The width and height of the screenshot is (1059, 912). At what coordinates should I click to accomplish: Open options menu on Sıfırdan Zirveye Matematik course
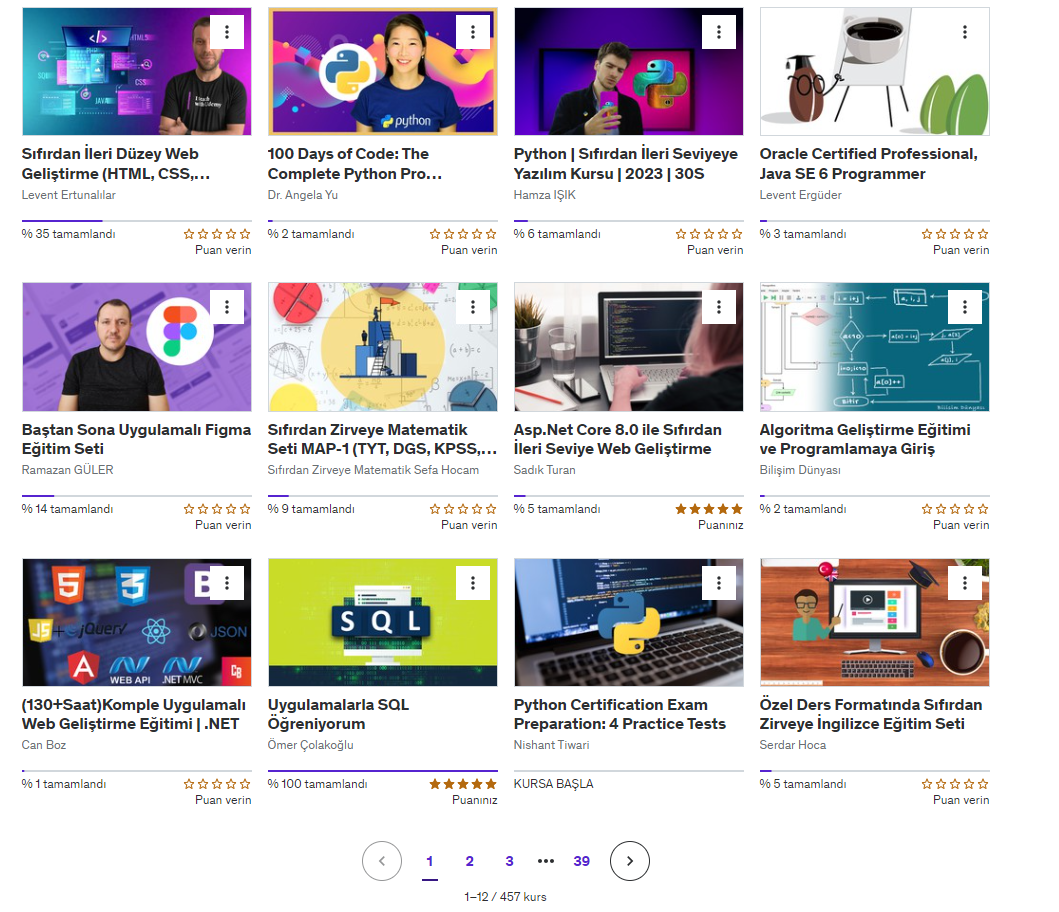pyautogui.click(x=473, y=307)
